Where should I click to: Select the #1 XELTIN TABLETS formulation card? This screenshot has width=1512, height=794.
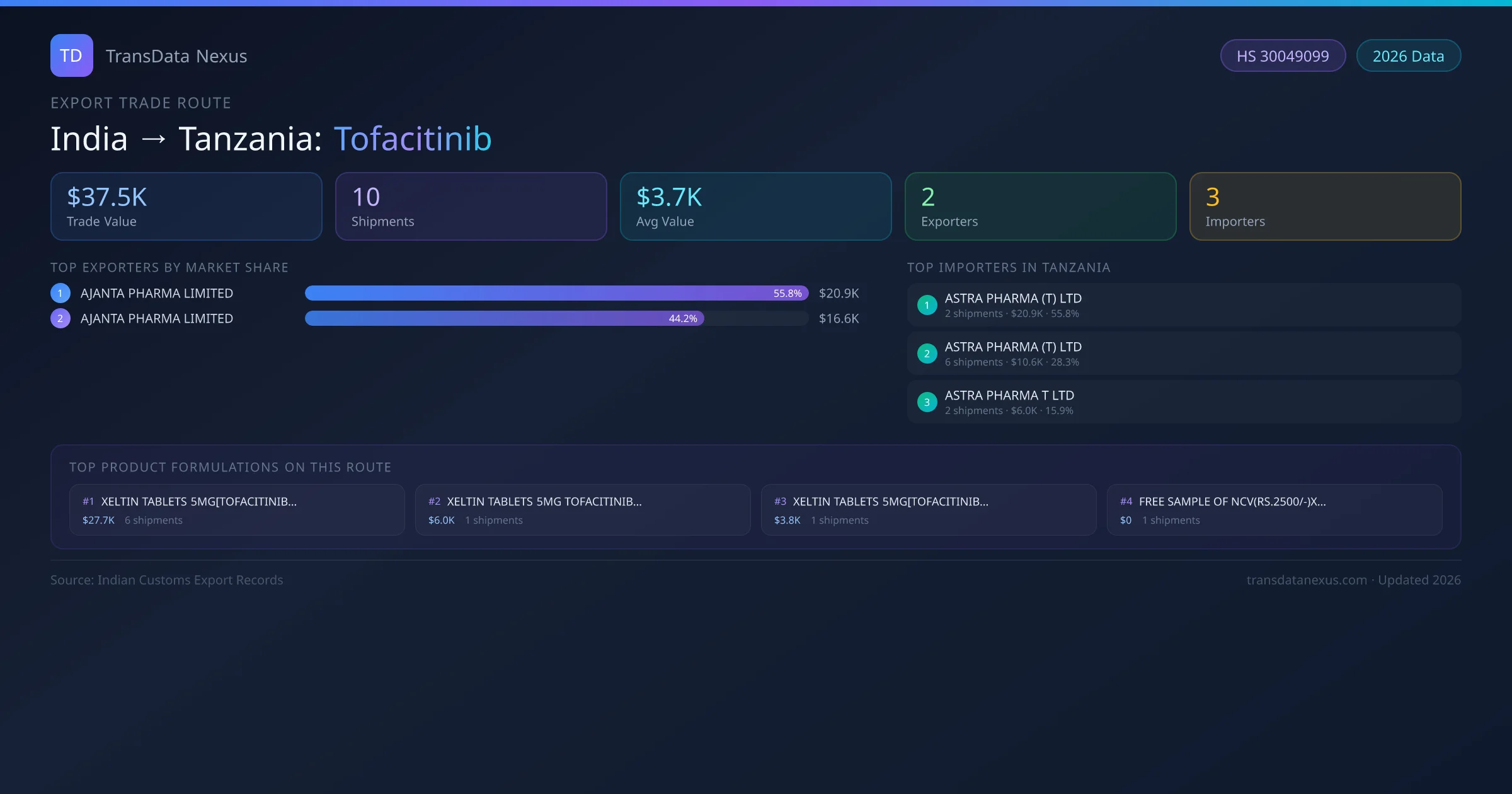(237, 510)
